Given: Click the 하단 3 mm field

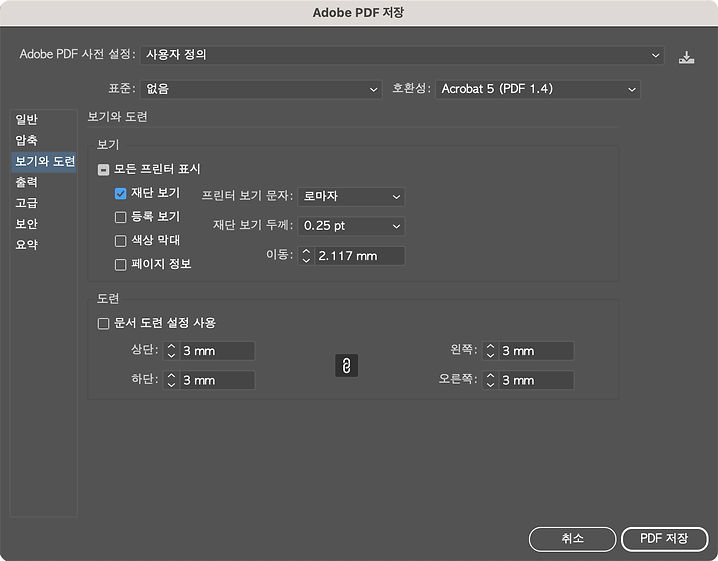Looking at the screenshot, I should tap(217, 380).
